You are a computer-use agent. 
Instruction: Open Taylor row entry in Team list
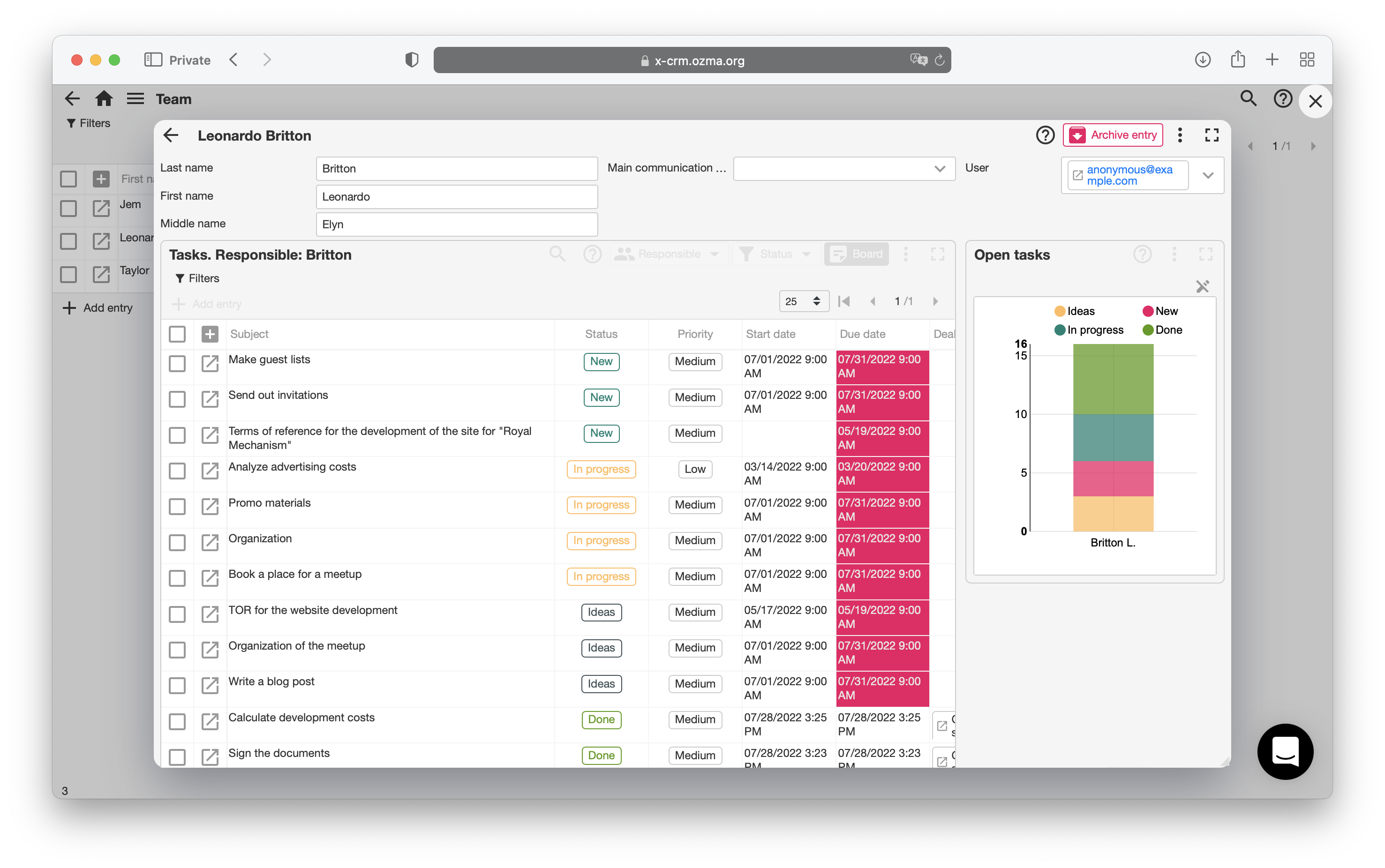[x=101, y=274]
